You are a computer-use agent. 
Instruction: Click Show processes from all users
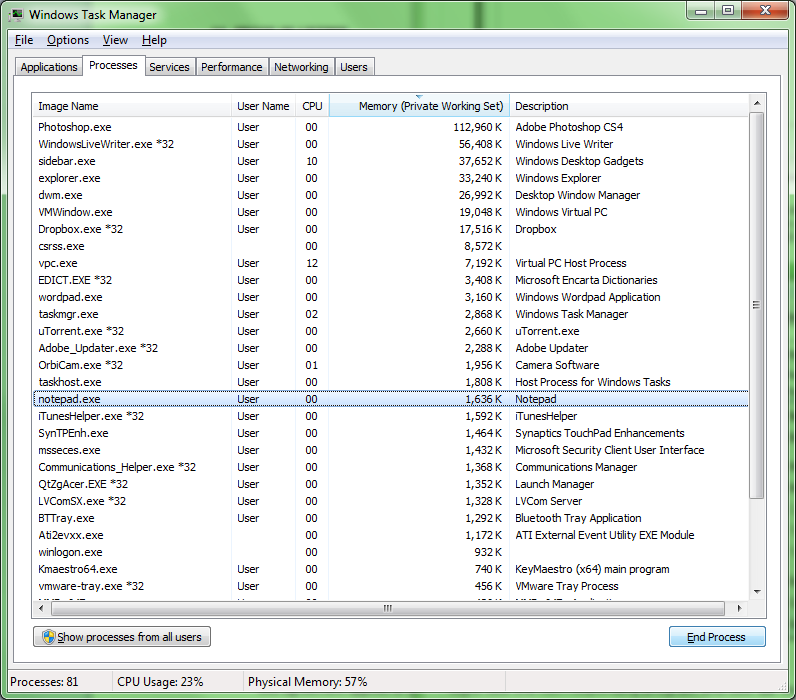tap(122, 637)
